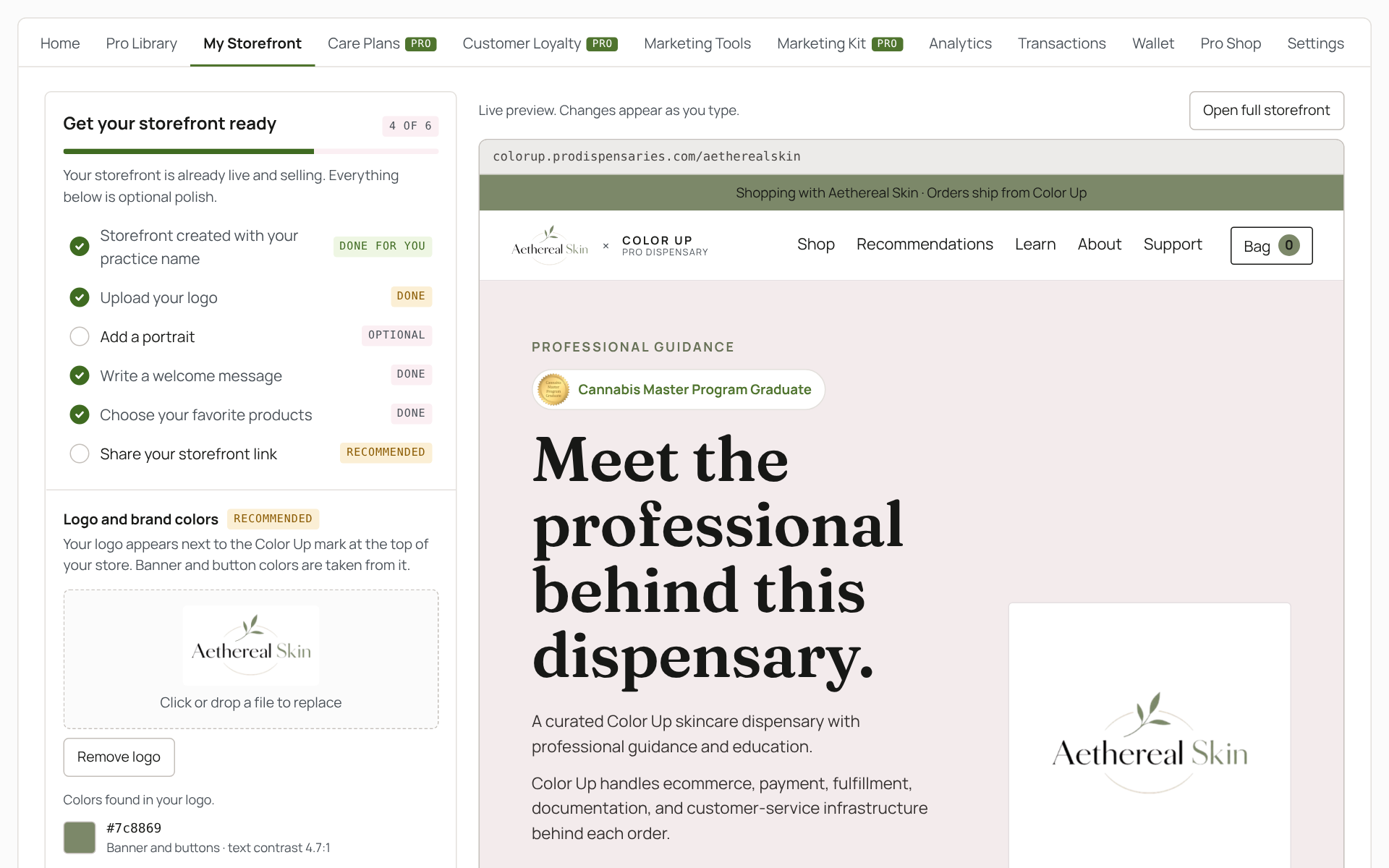Image resolution: width=1389 pixels, height=868 pixels.
Task: Click the Shop link in storefront preview
Action: pos(816,244)
